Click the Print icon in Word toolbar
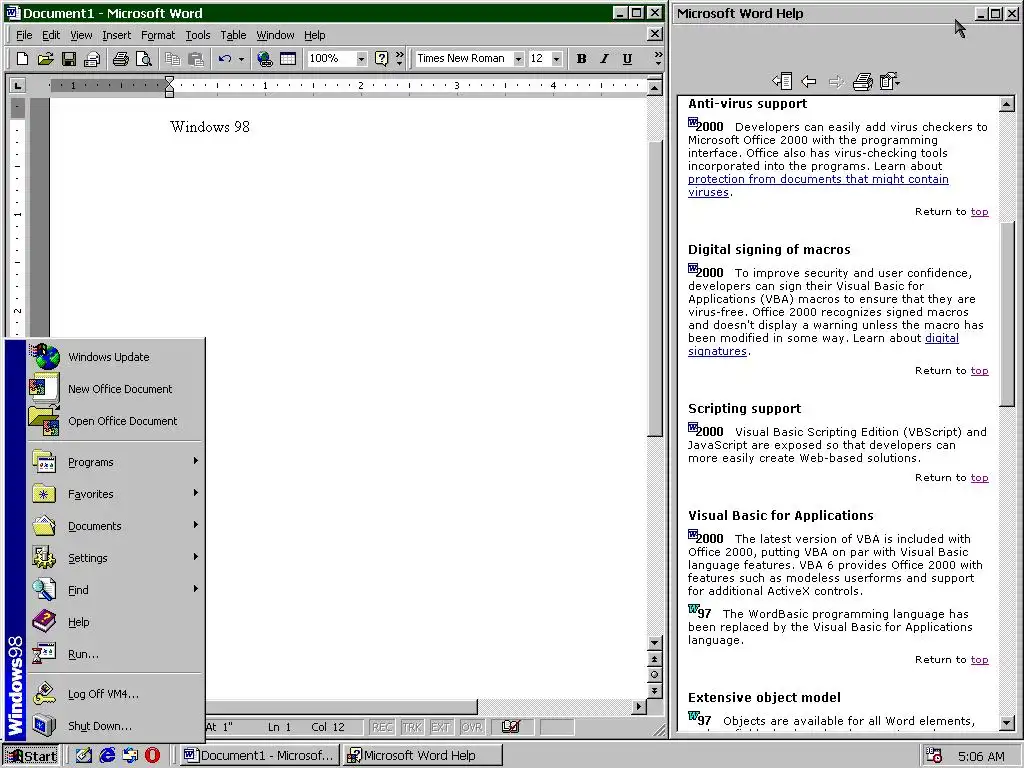1024x768 pixels. click(x=120, y=59)
